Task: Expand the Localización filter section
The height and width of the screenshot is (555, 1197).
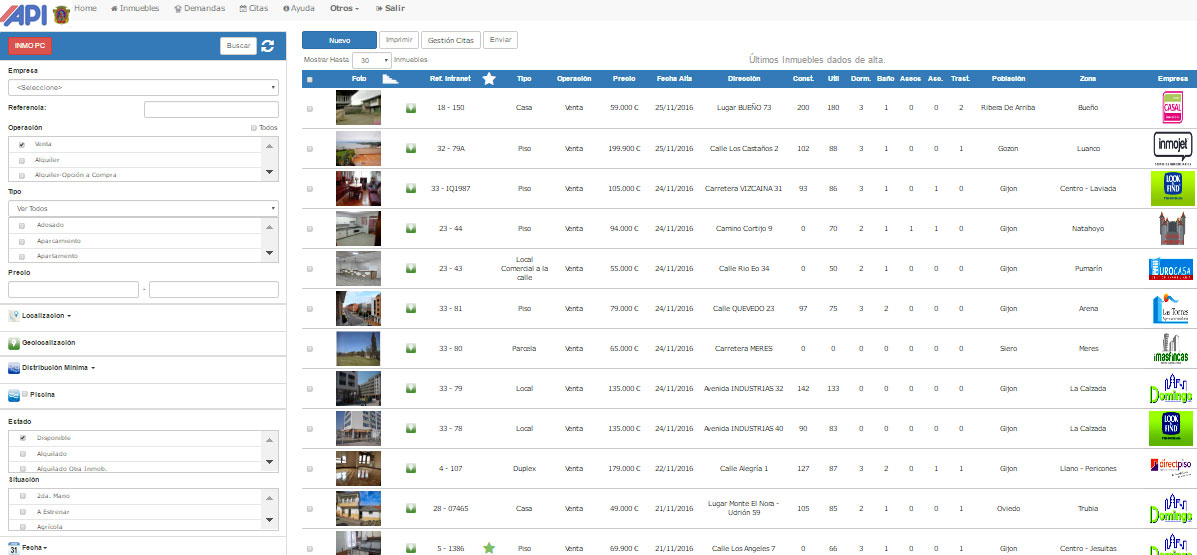Action: pyautogui.click(x=45, y=316)
